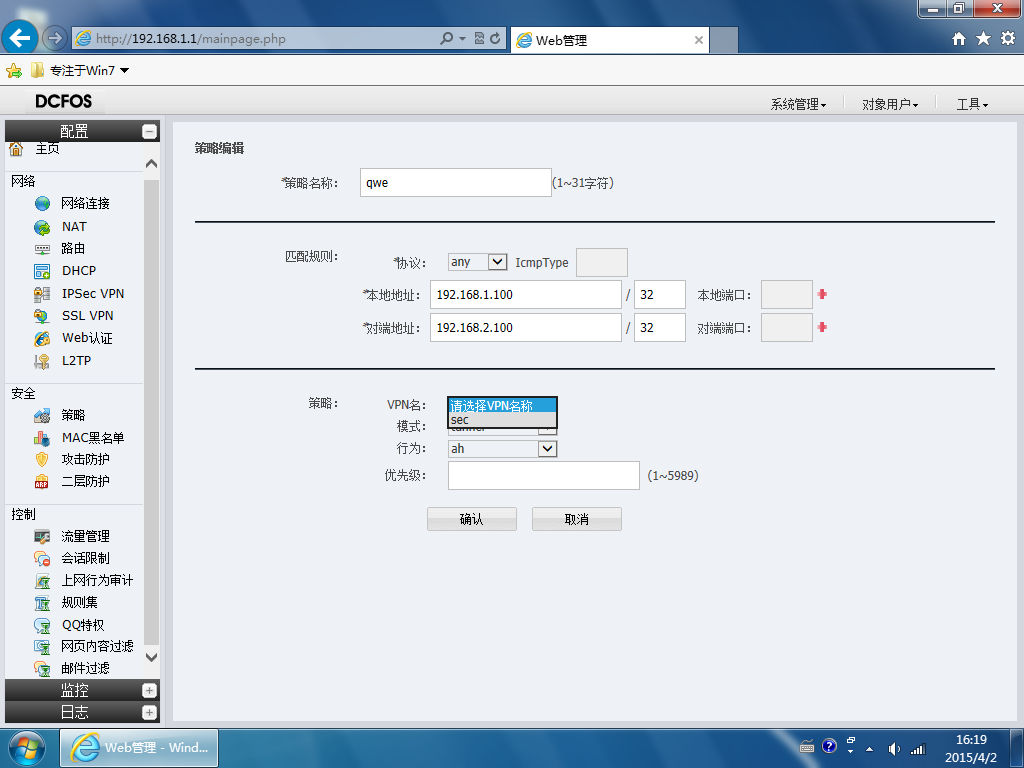Open the 攻击防护 shield icon

pos(42,460)
